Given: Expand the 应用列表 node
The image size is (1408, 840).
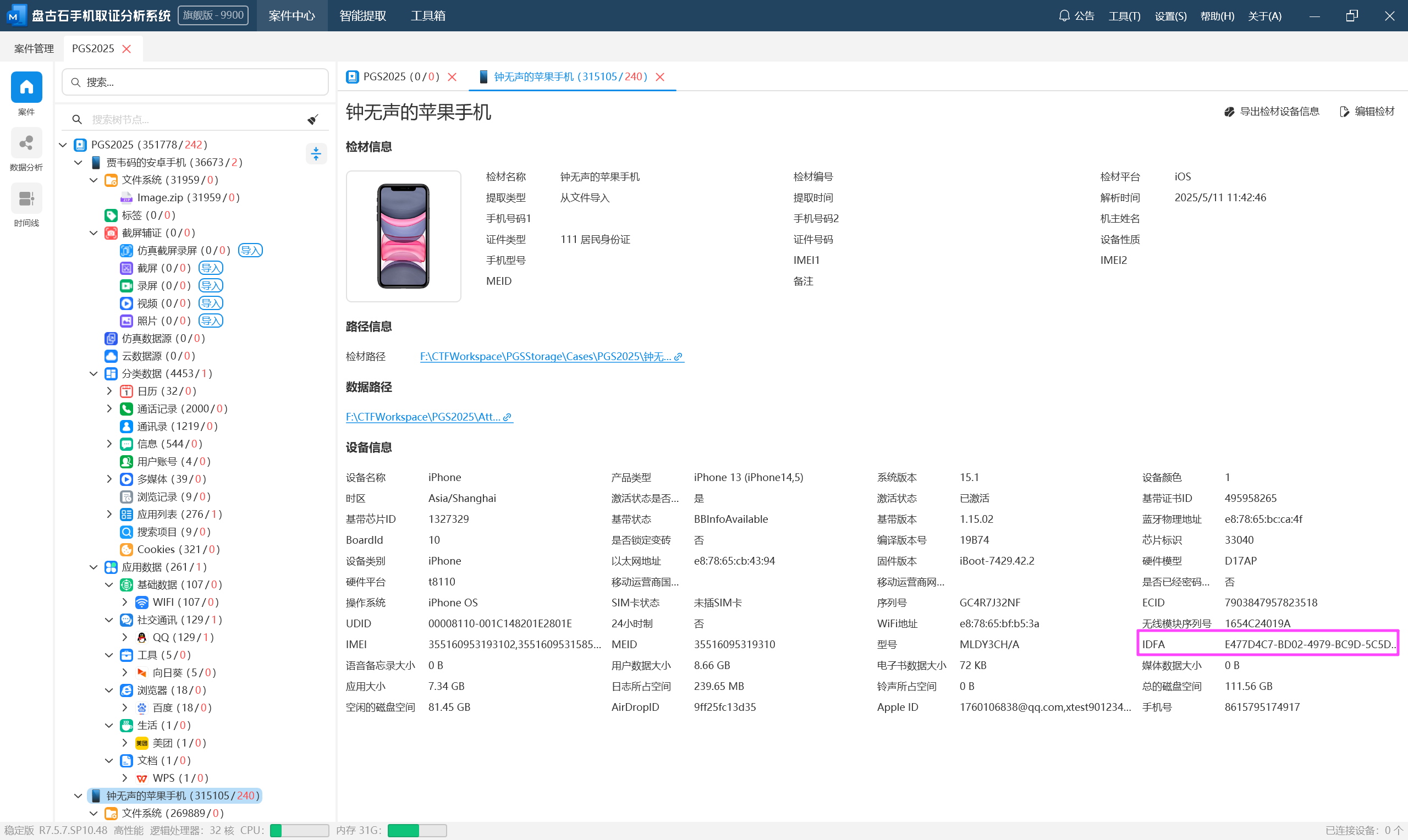Looking at the screenshot, I should pyautogui.click(x=109, y=514).
